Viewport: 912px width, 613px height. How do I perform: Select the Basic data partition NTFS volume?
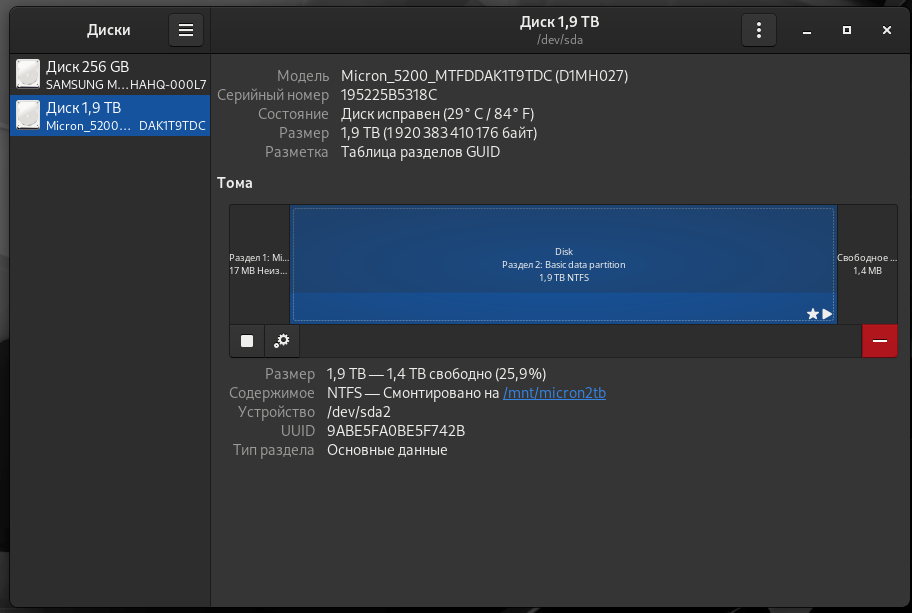pos(563,264)
